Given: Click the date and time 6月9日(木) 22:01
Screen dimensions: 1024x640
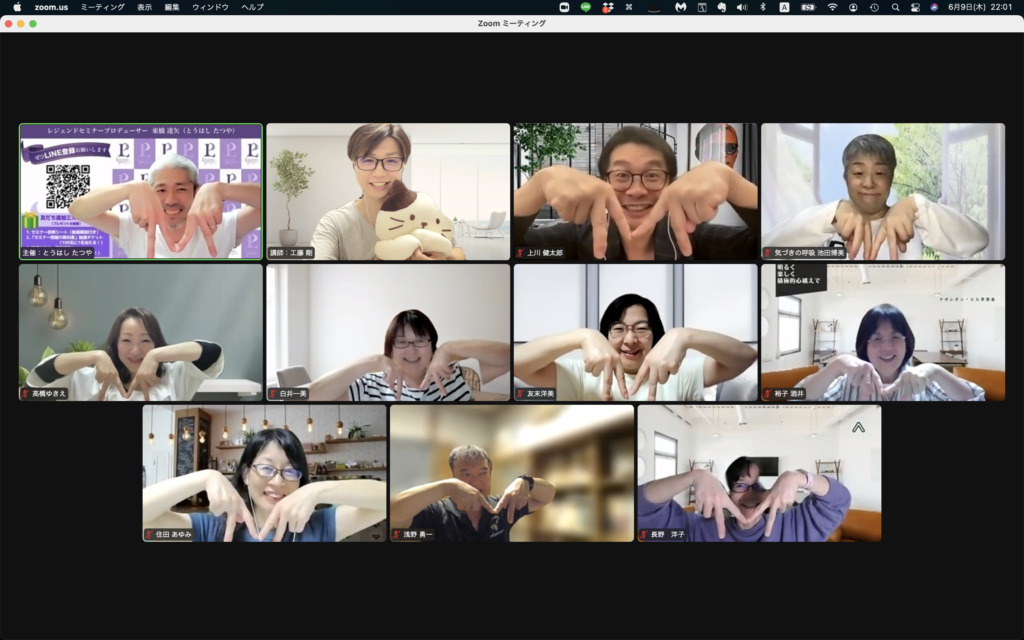Looking at the screenshot, I should pyautogui.click(x=981, y=7).
